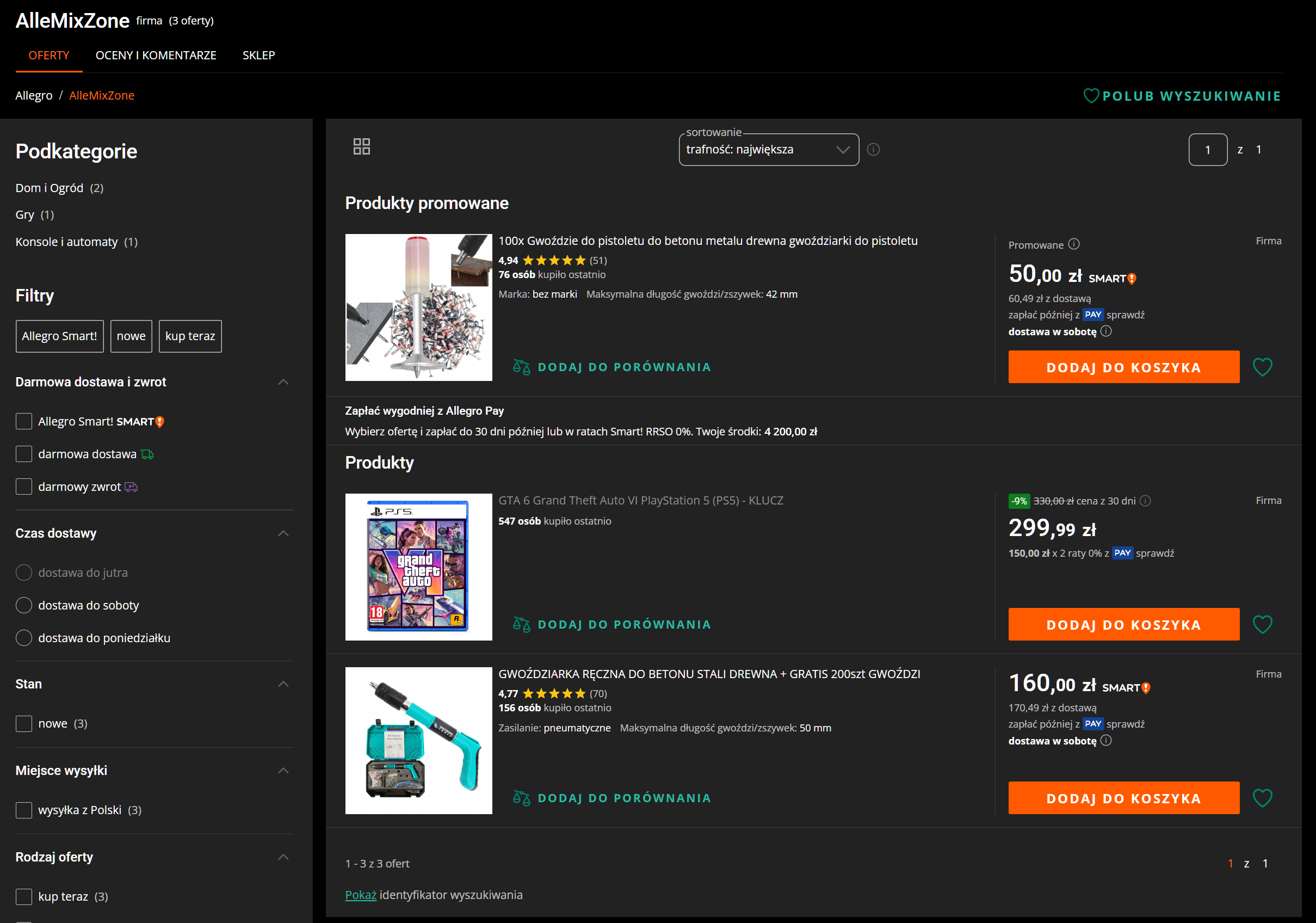Collapse the Darmowa dostawa i zwrot section

[283, 382]
